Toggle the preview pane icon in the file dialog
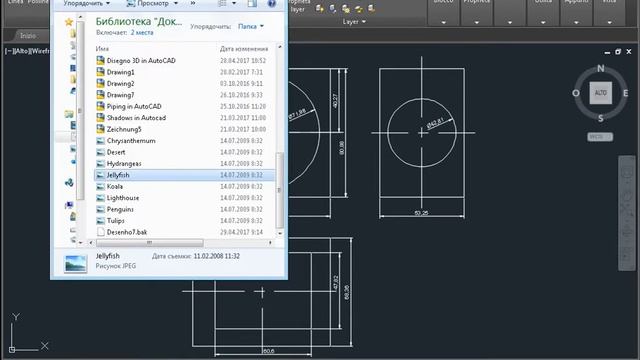 tap(252, 3)
